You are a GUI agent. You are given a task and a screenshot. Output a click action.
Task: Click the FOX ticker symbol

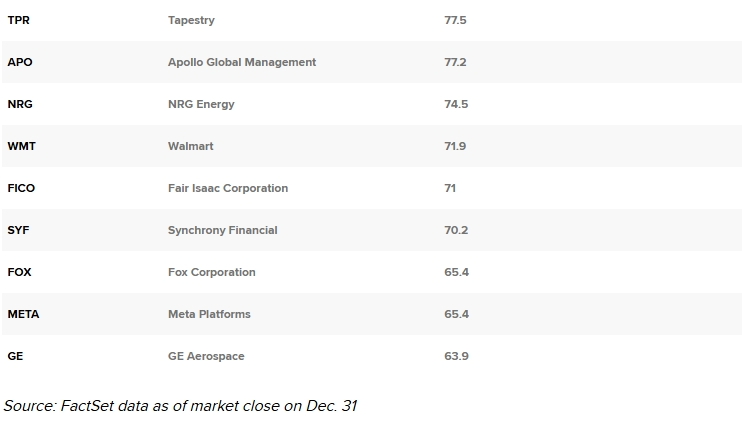coord(19,272)
